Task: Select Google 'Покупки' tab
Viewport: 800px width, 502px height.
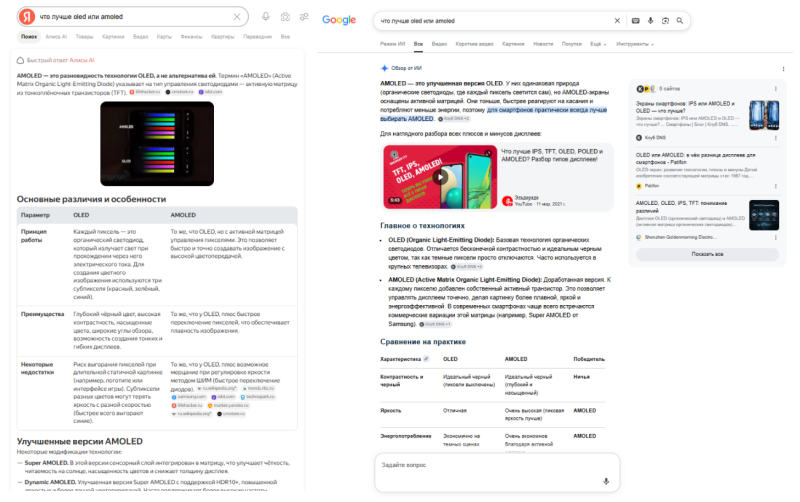Action: 572,44
